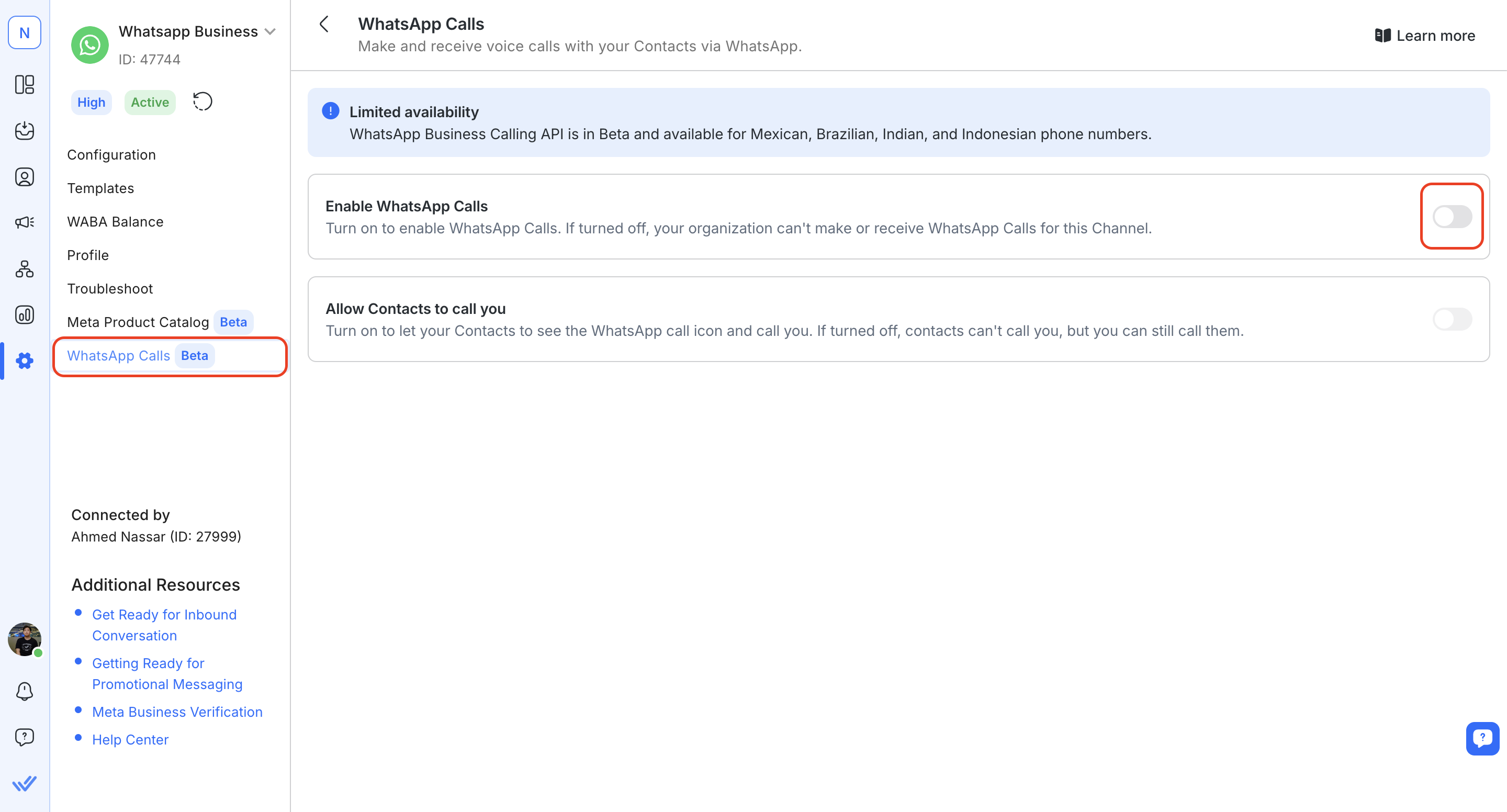The image size is (1507, 812).
Task: Open the Templates menu item
Action: [100, 188]
